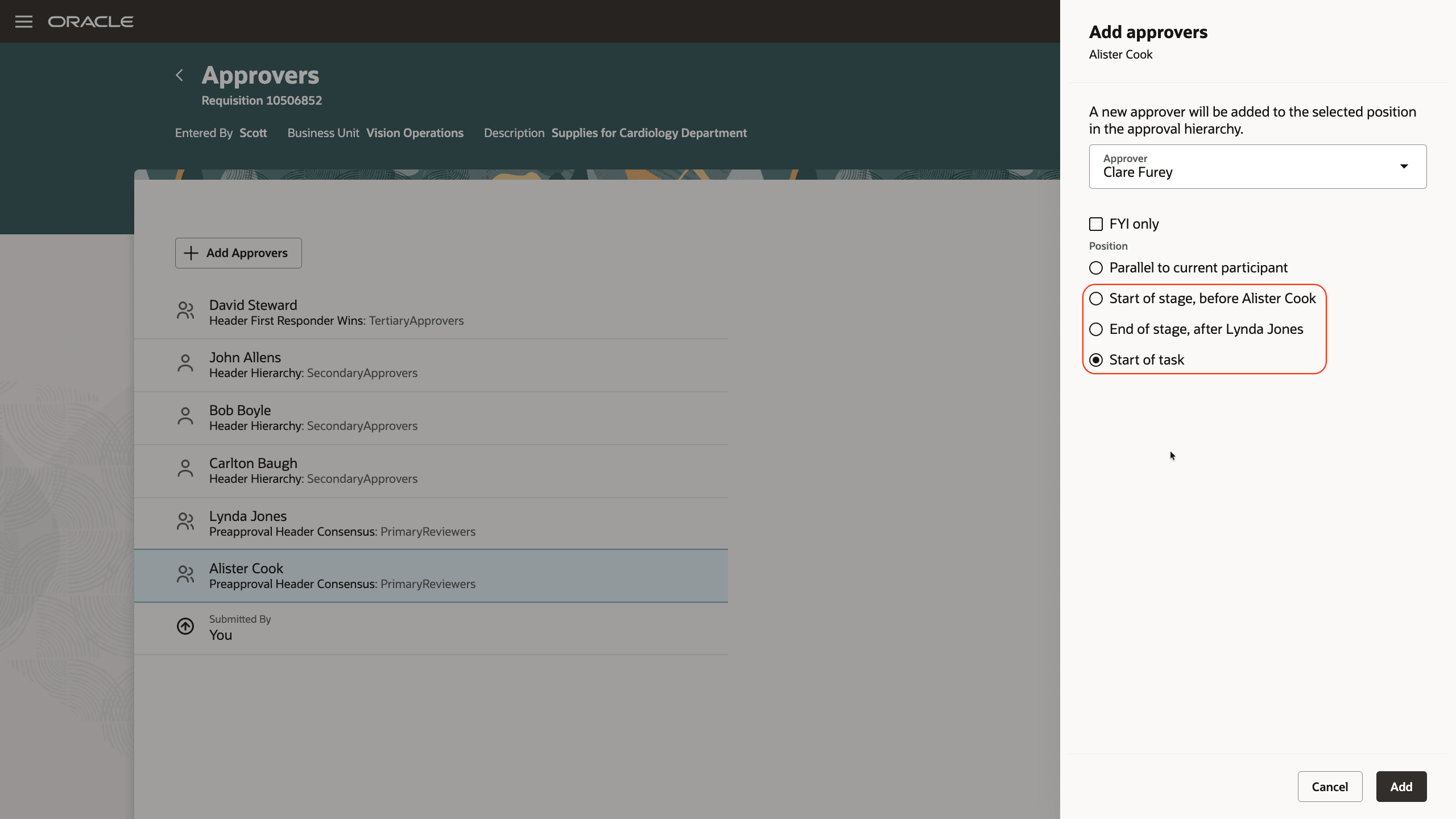Viewport: 1456px width, 819px height.
Task: Click the group icon beside Lynda Jones
Action: coord(185,522)
